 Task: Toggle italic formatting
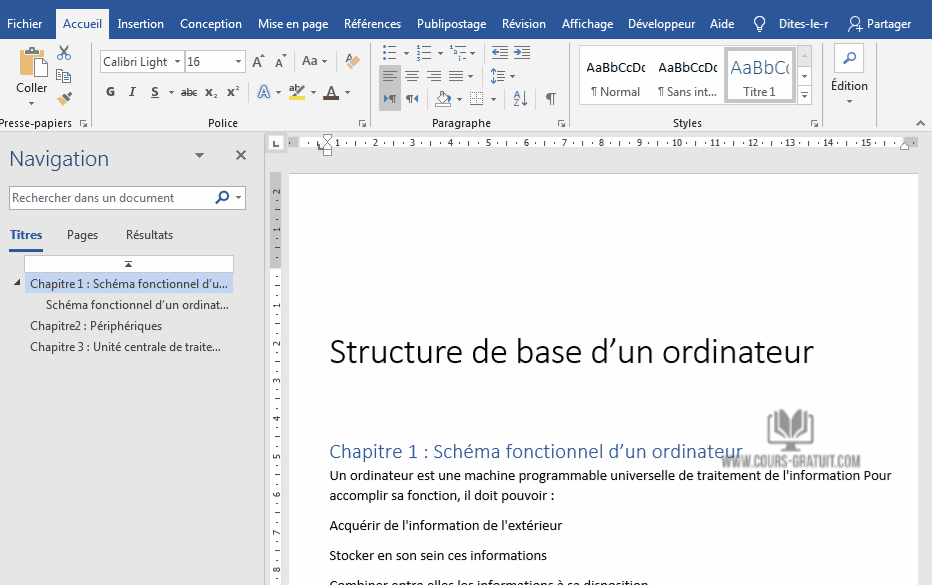[132, 92]
